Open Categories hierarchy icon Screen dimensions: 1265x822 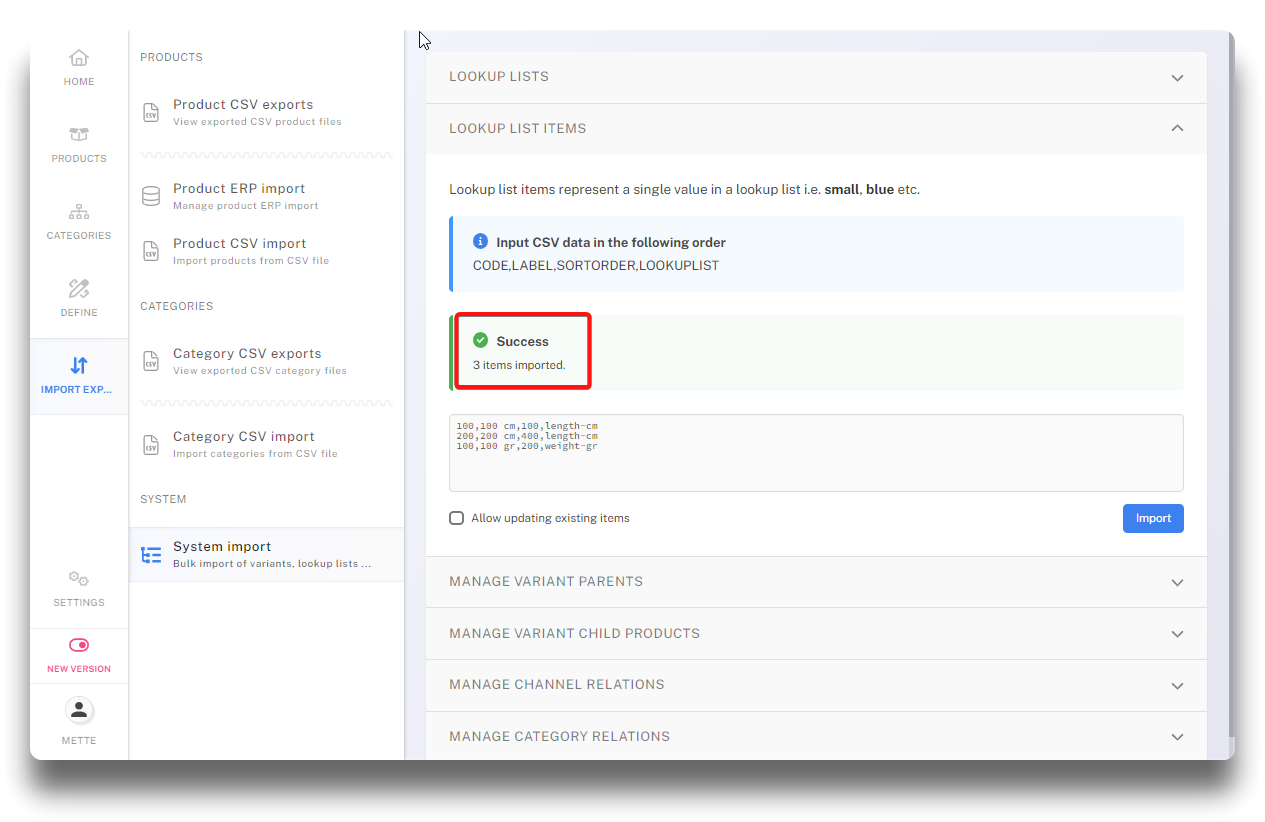click(79, 212)
